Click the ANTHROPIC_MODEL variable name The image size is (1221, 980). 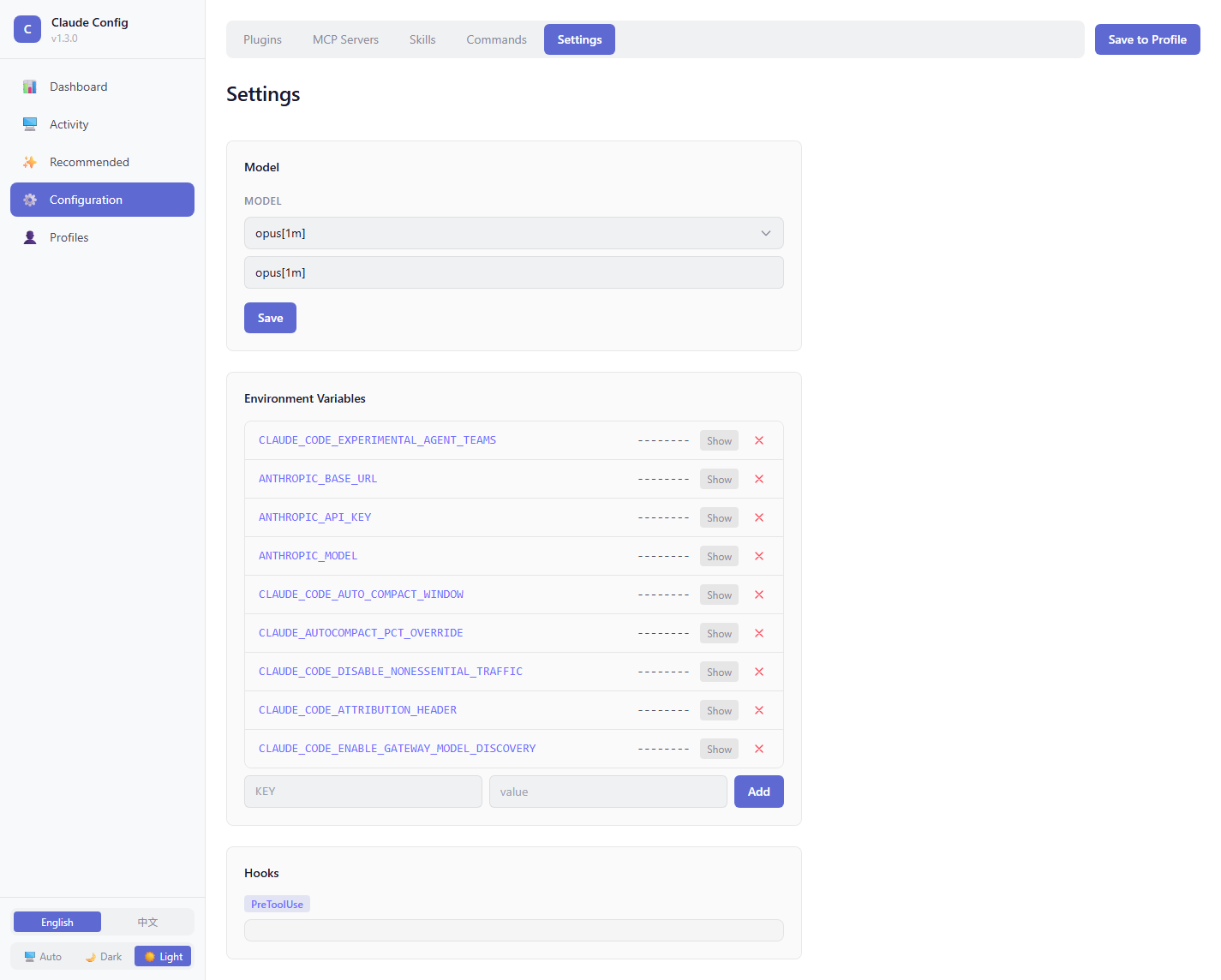coord(308,556)
